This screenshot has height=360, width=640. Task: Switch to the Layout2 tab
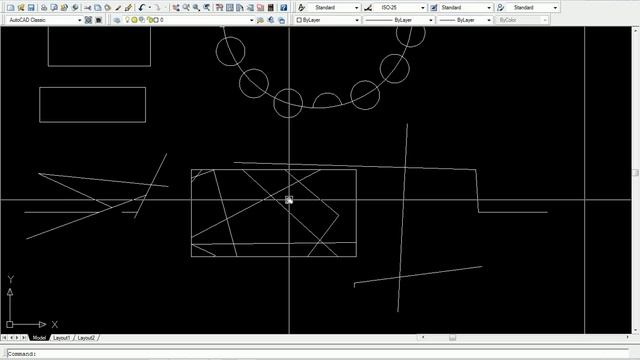coord(86,338)
